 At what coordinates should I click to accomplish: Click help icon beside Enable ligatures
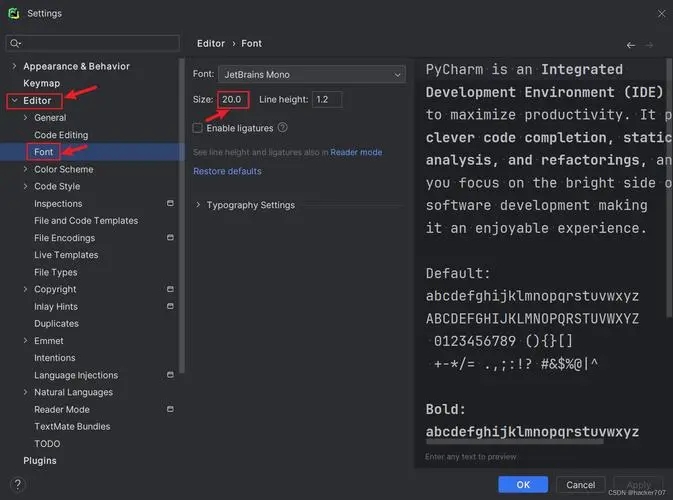[x=282, y=128]
